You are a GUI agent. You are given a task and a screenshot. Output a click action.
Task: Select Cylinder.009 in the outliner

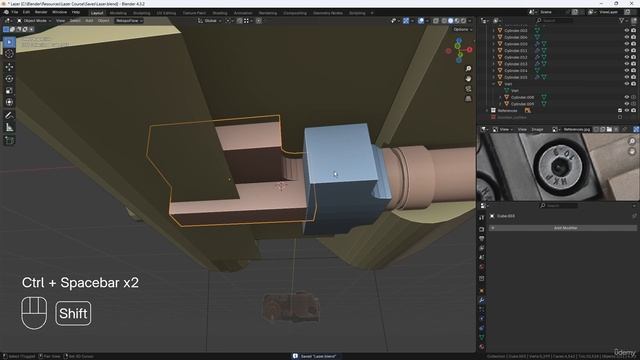[x=522, y=104]
